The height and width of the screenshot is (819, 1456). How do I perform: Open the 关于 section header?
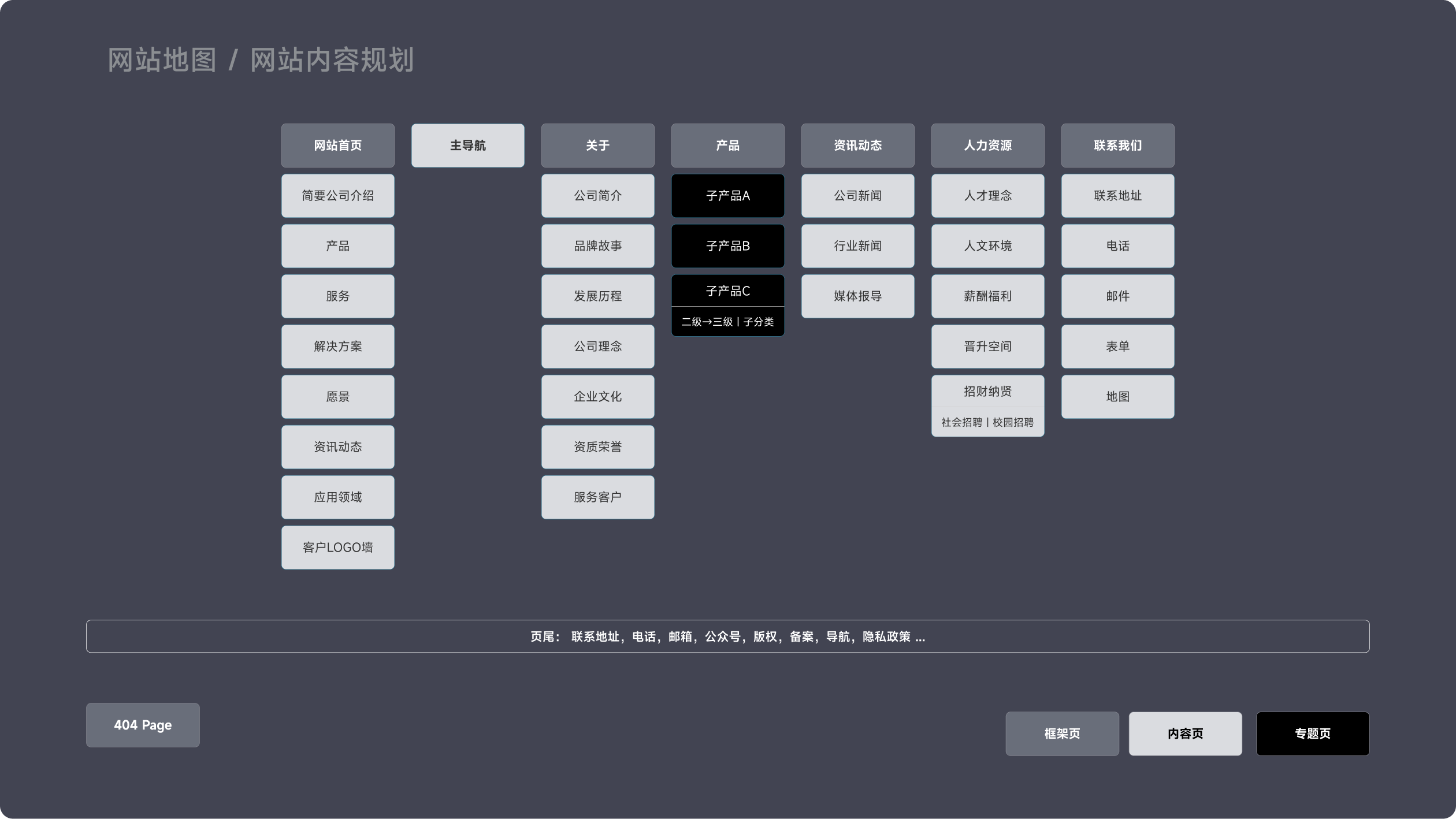597,146
